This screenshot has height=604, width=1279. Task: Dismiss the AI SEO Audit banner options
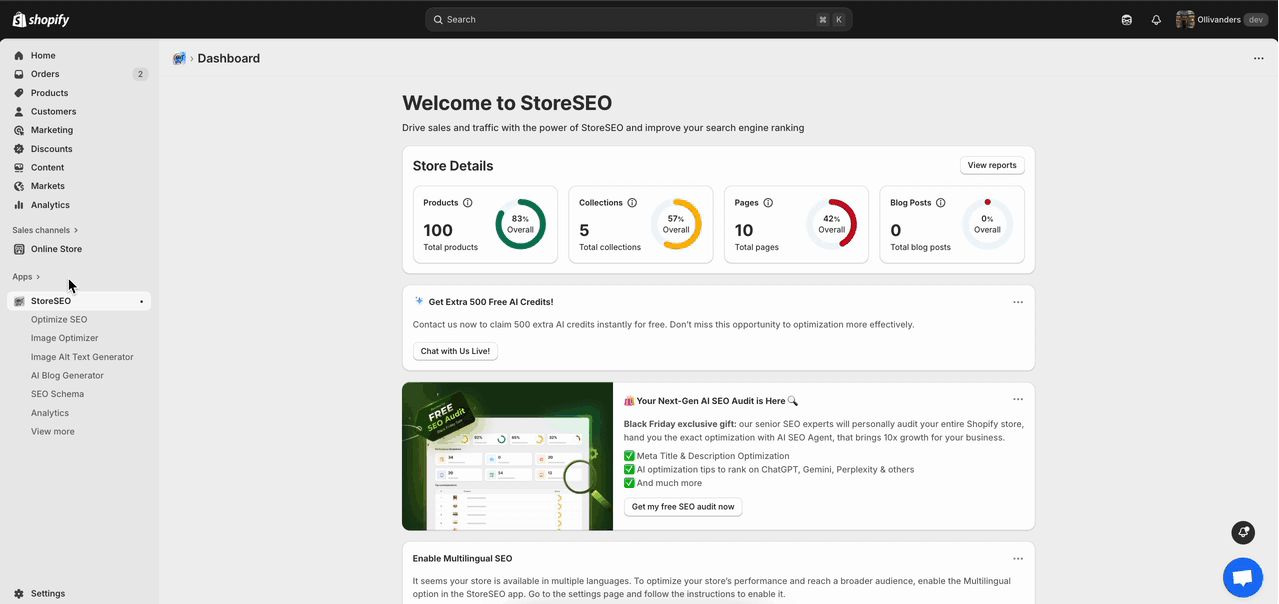coord(1017,398)
